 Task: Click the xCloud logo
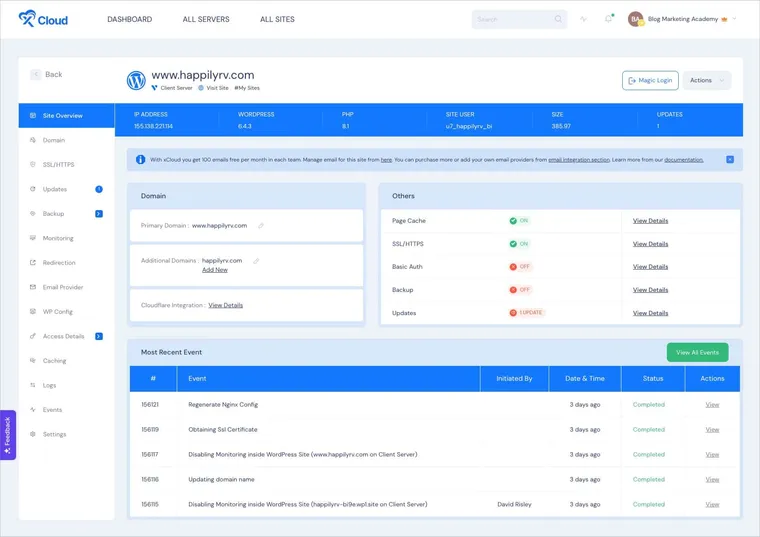pyautogui.click(x=43, y=19)
